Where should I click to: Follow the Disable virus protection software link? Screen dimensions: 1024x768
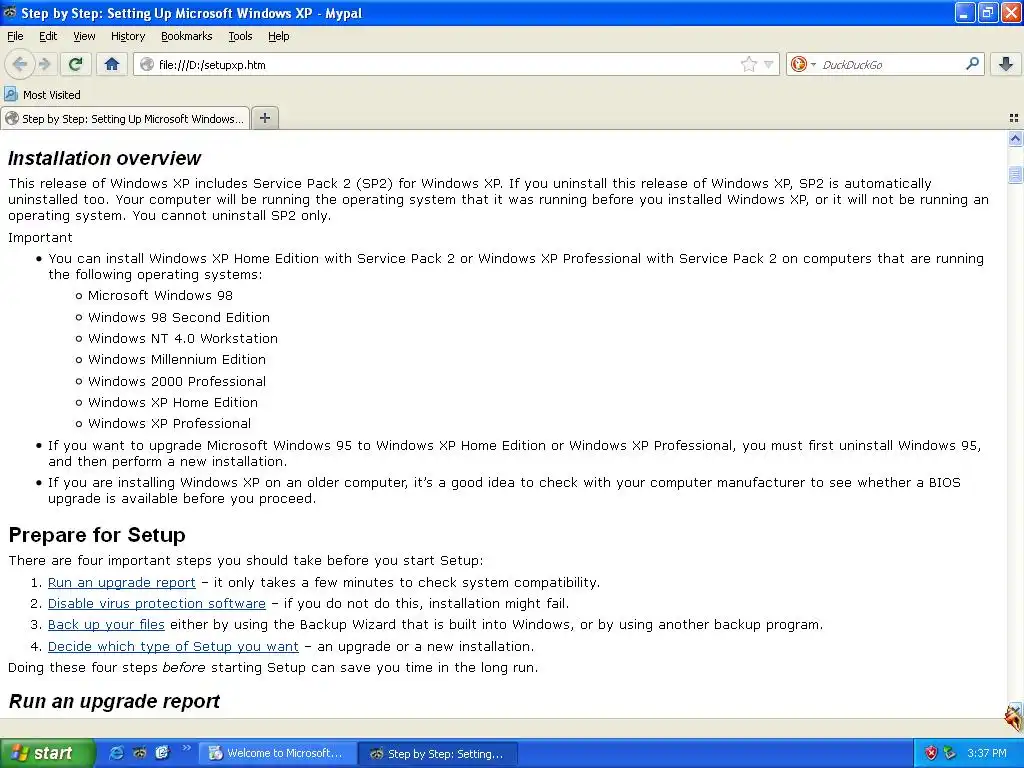[157, 603]
